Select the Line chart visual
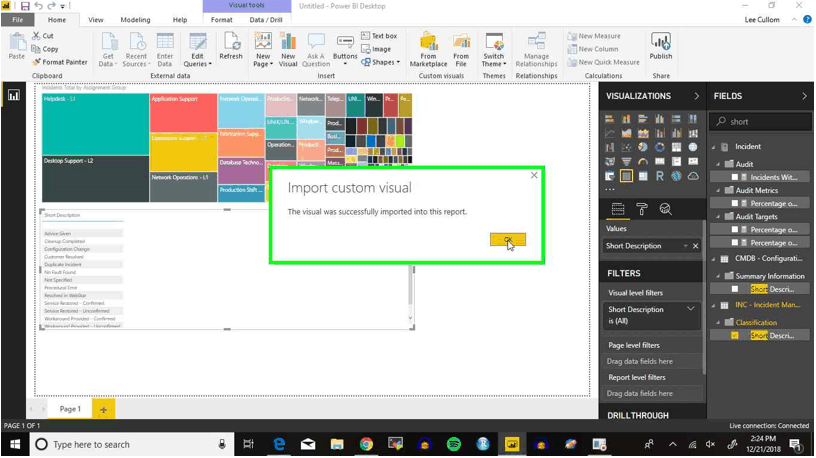 point(609,133)
